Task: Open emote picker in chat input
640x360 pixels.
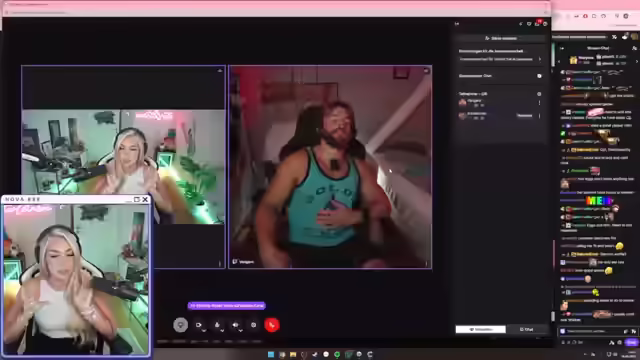Action: [633, 331]
